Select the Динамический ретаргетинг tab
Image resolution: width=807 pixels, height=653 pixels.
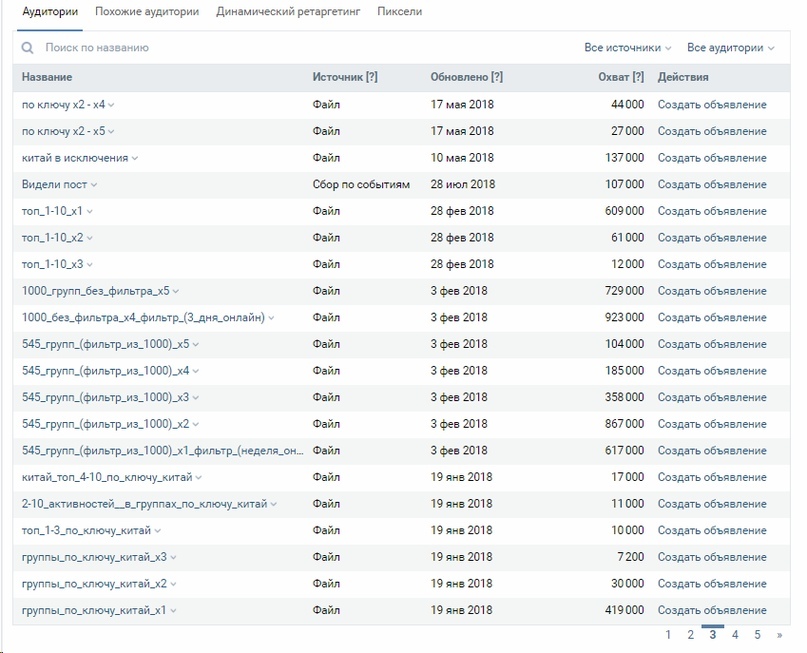point(288,11)
